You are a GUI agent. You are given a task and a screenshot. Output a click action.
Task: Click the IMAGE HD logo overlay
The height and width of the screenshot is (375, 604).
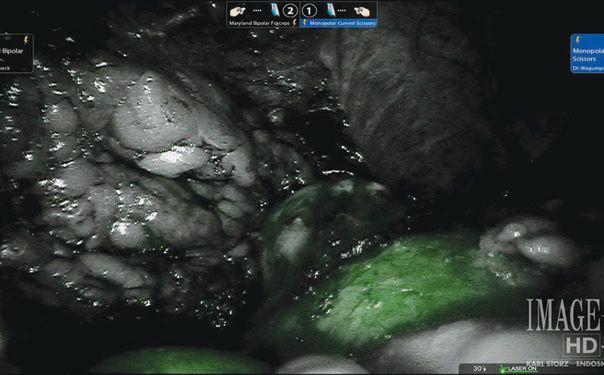(565, 326)
